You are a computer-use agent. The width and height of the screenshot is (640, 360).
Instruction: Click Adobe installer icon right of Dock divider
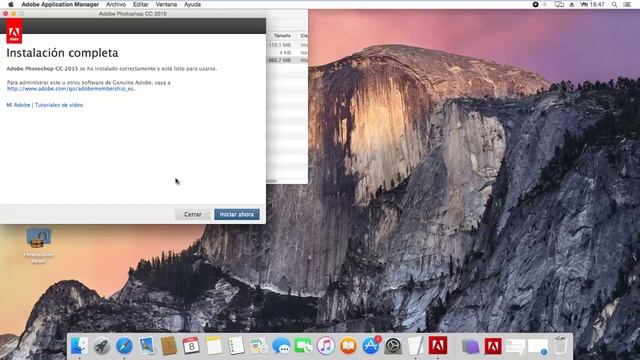tap(493, 346)
